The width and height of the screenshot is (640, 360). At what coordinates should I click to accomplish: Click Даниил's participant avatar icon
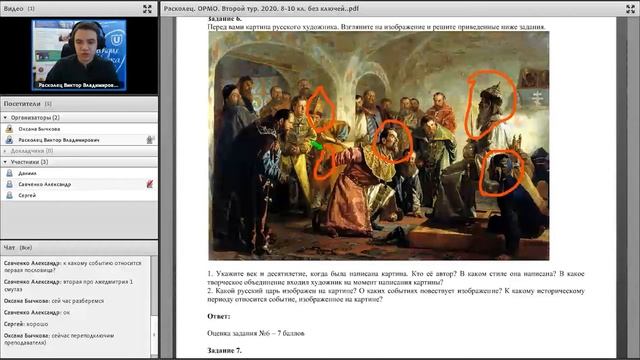(x=9, y=173)
